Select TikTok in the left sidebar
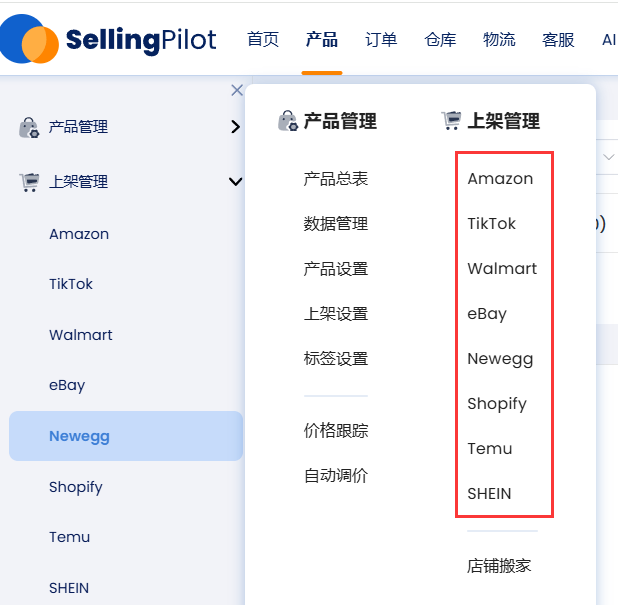The height and width of the screenshot is (605, 618). [71, 284]
